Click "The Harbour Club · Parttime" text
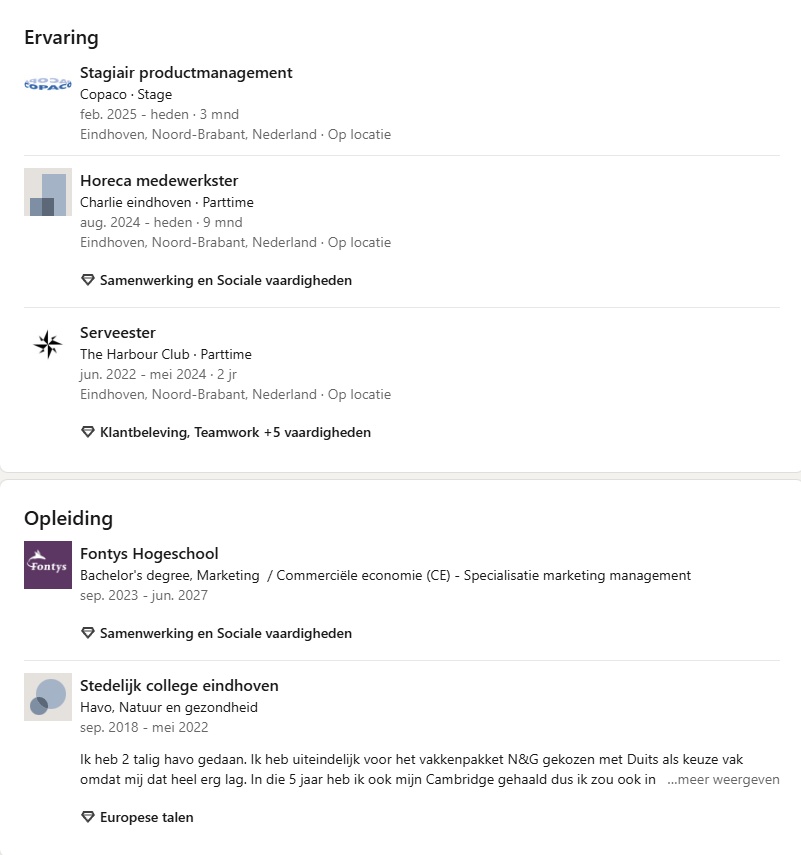 (x=166, y=355)
